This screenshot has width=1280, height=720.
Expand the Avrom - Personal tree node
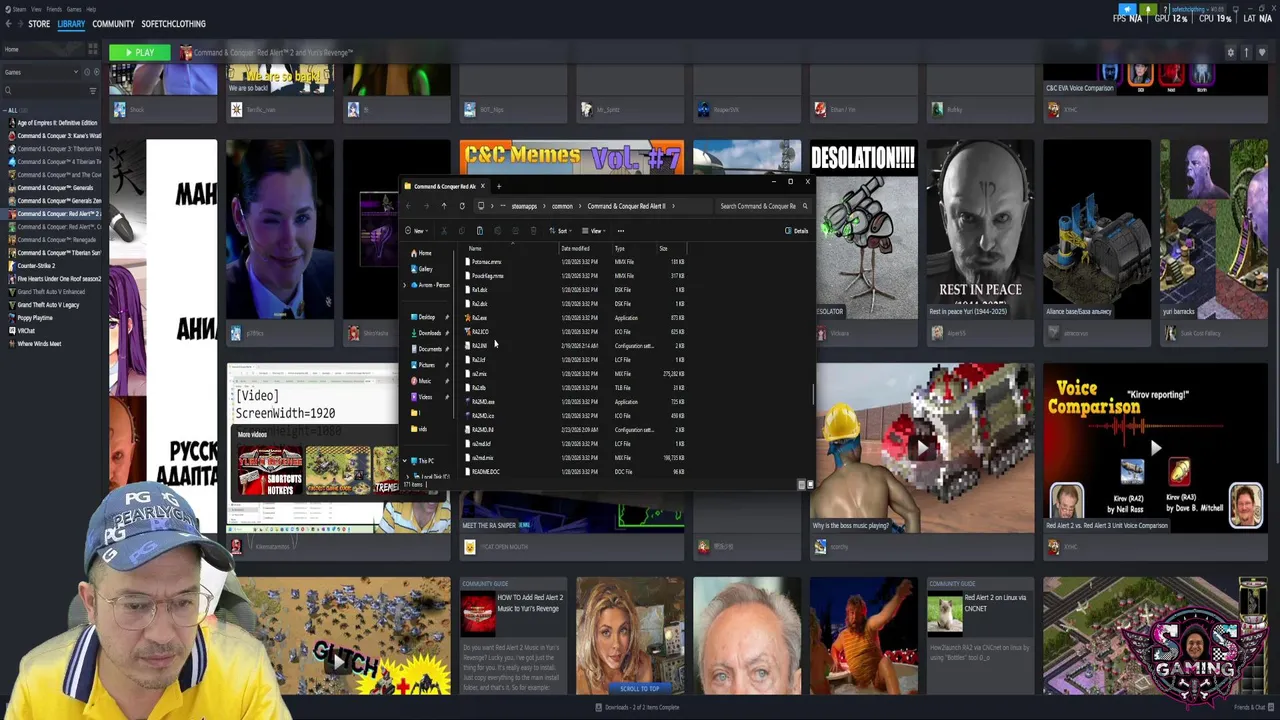(x=405, y=285)
